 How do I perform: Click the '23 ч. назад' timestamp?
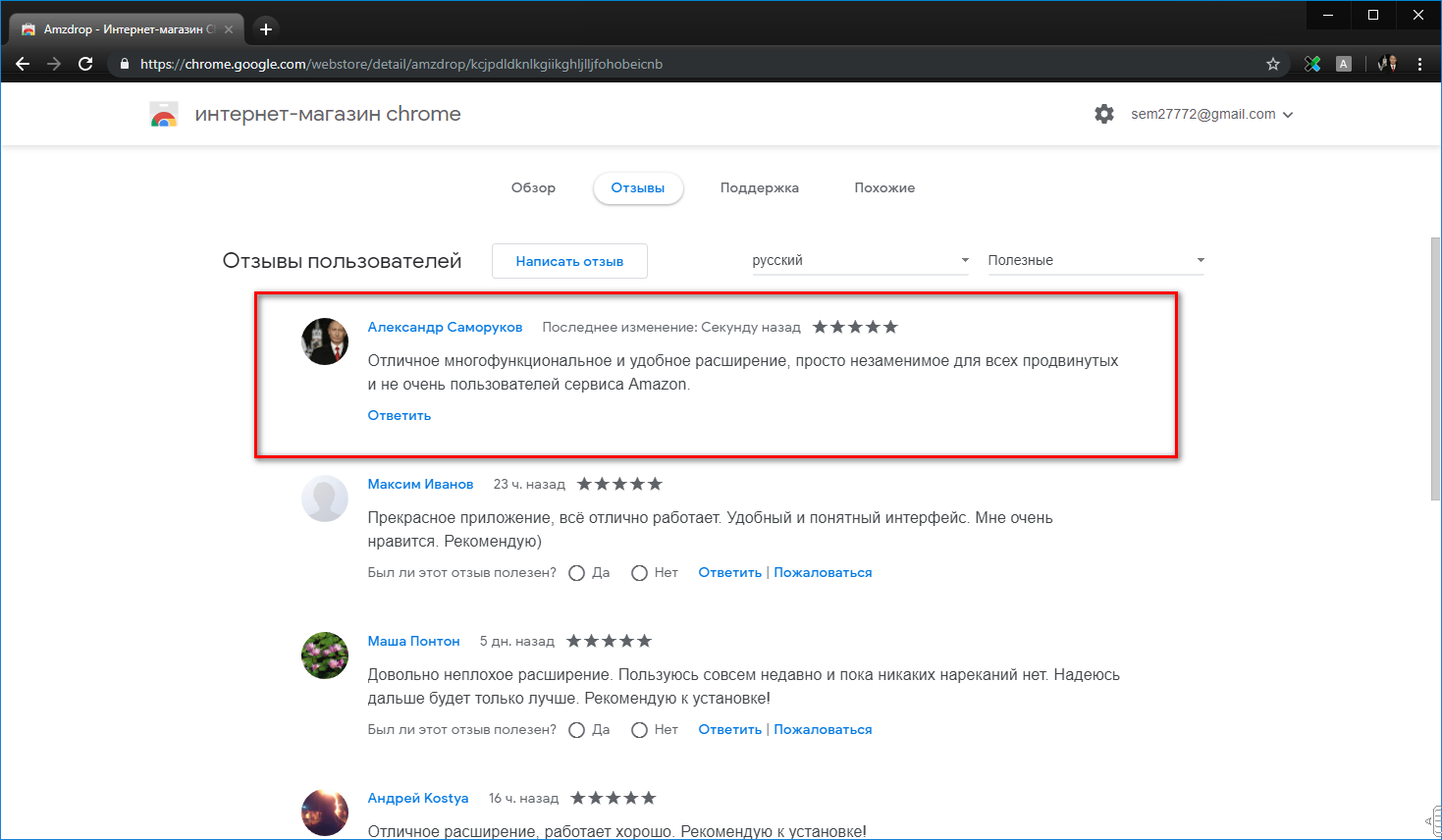pos(529,484)
